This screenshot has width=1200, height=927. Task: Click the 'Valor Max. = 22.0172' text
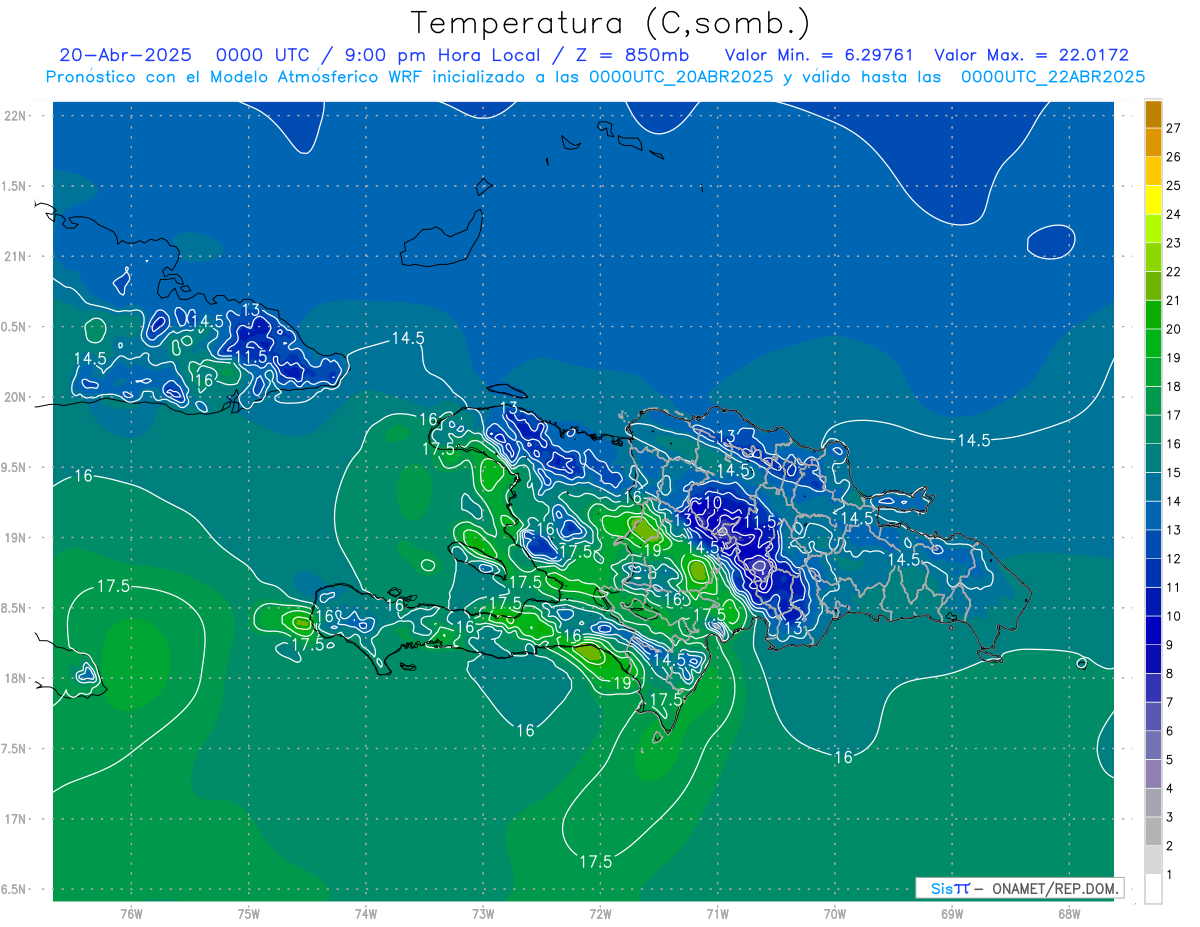(1031, 56)
